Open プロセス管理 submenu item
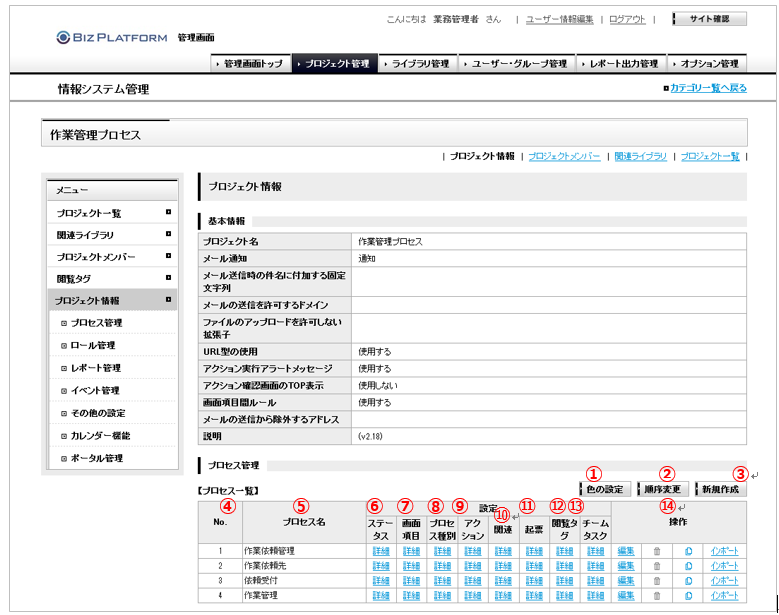 point(96,323)
